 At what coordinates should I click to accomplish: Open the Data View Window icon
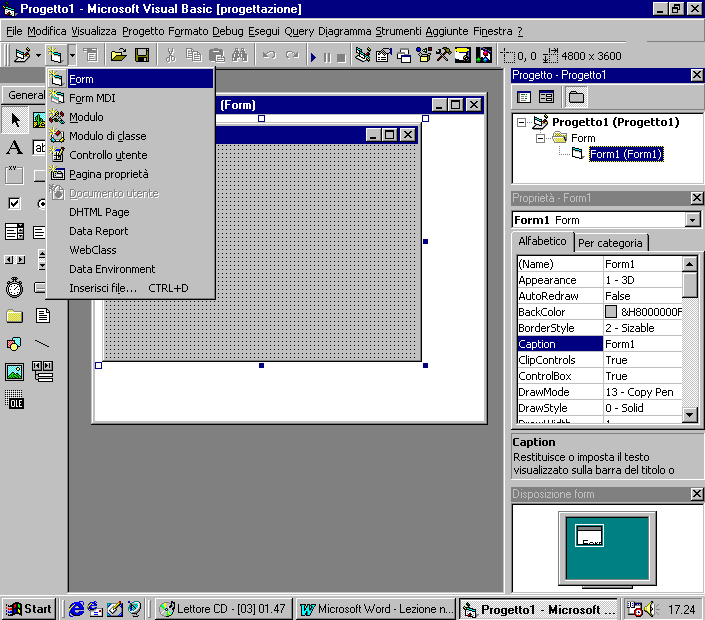463,56
